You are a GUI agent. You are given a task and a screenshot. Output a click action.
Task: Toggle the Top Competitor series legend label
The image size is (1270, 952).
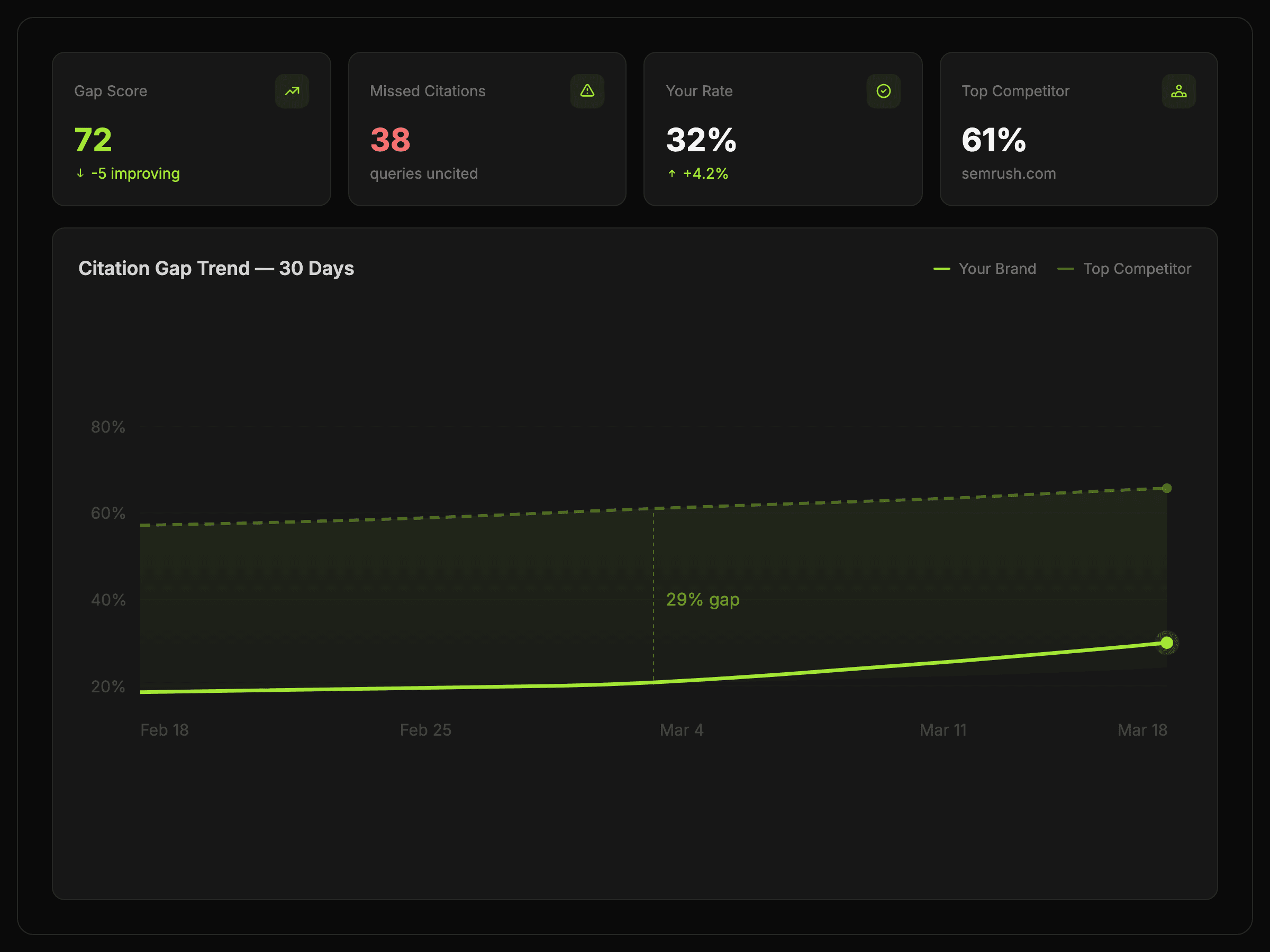coord(1137,269)
